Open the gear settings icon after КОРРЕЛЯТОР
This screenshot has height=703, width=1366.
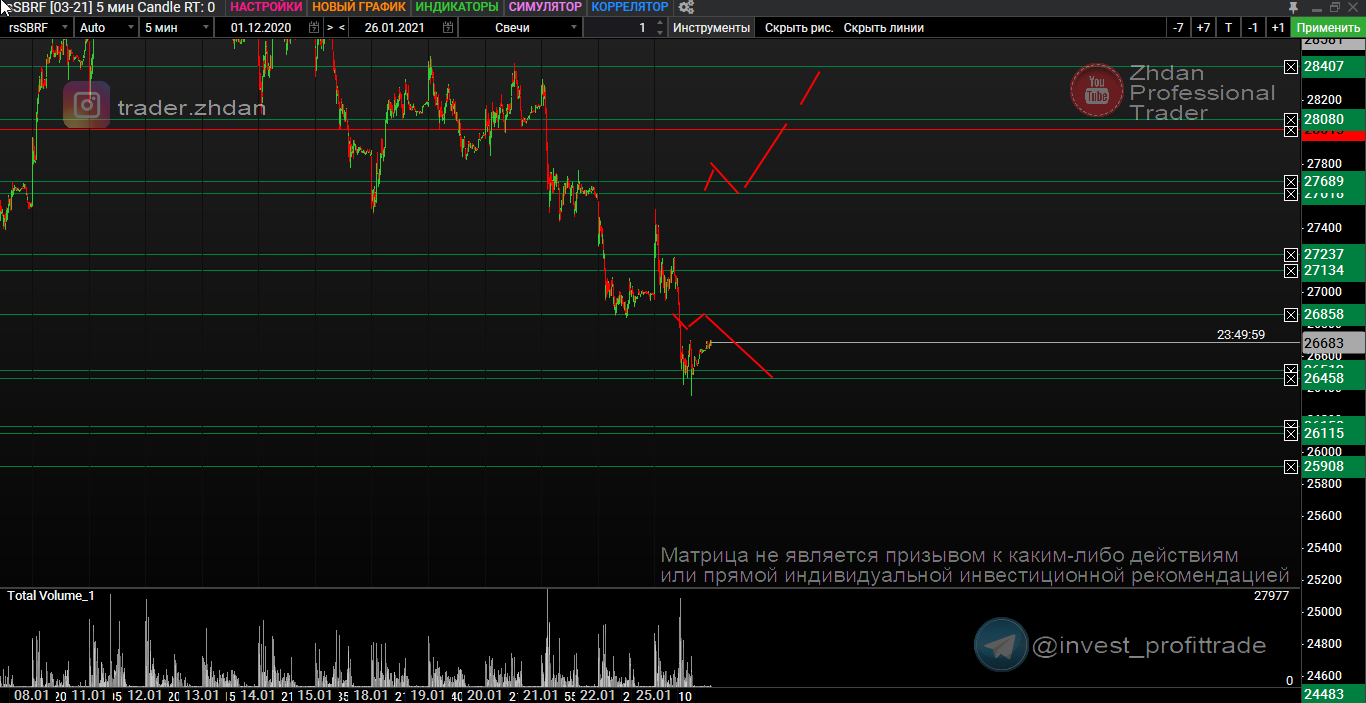[686, 7]
